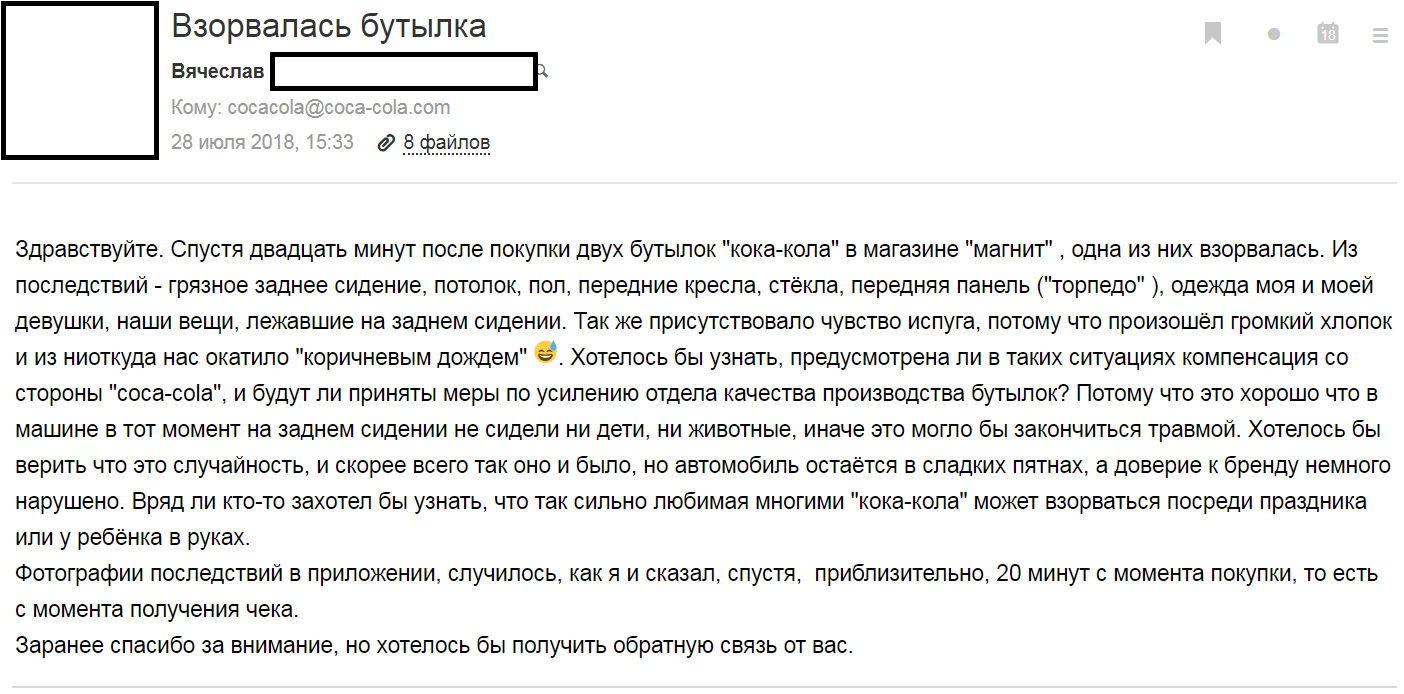The height and width of the screenshot is (694, 1404).
Task: Click the subject "Взорвалась бутылка"
Action: 329,26
